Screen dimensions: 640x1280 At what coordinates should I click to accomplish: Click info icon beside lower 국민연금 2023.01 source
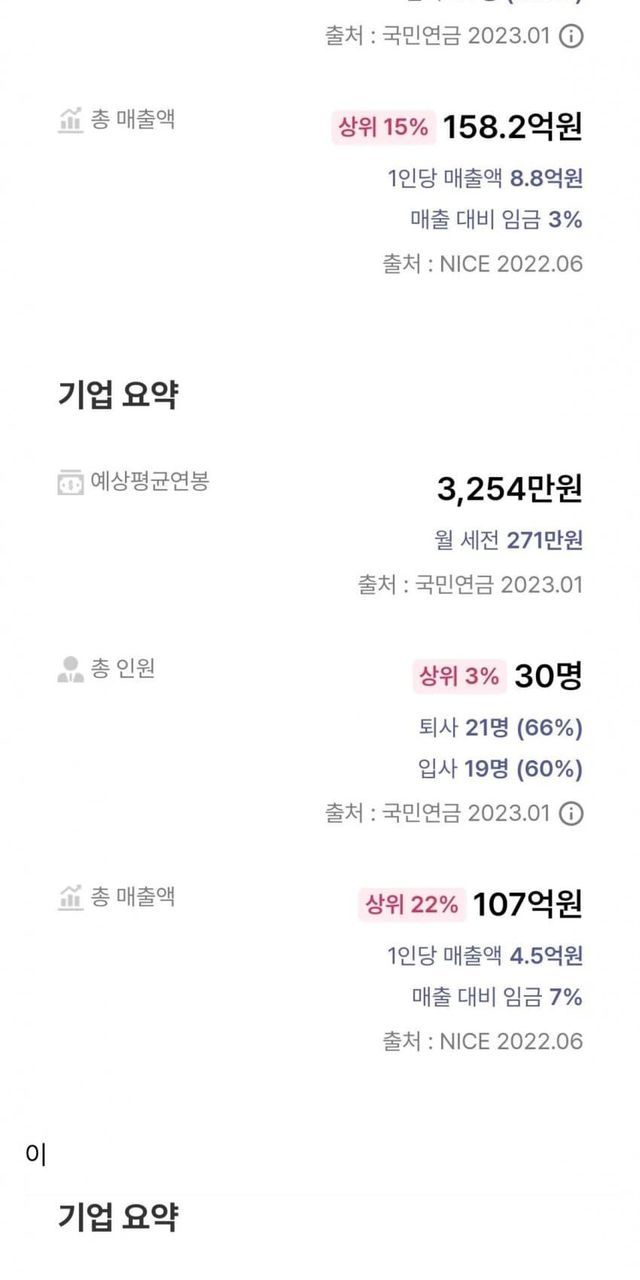pyautogui.click(x=570, y=813)
